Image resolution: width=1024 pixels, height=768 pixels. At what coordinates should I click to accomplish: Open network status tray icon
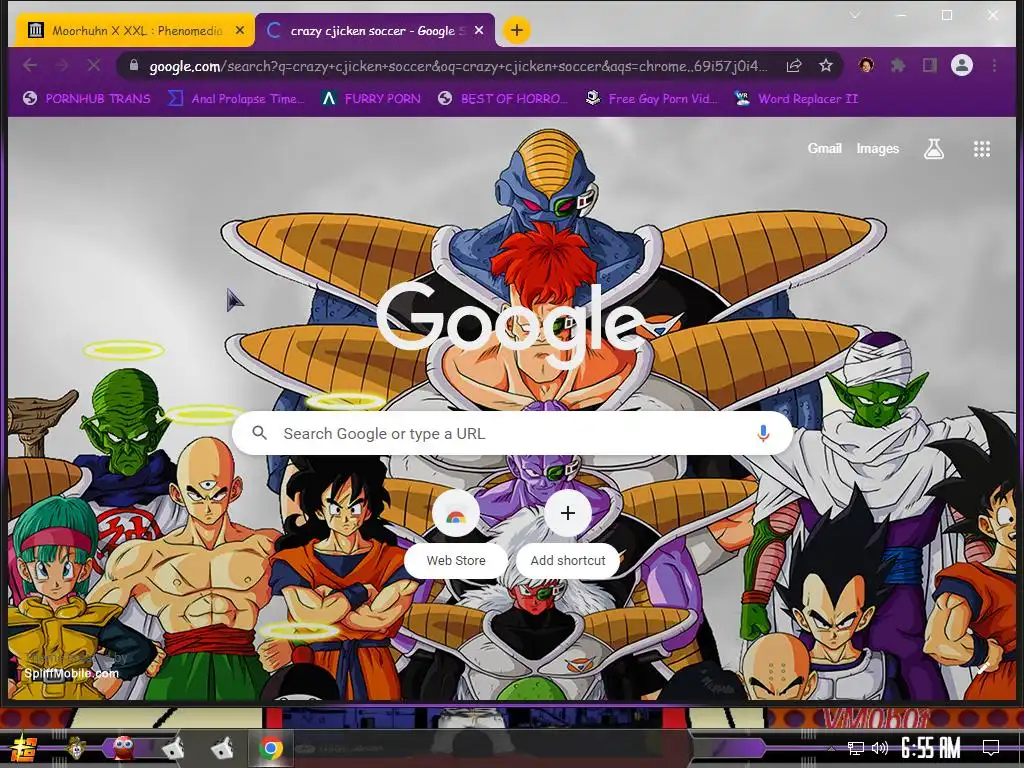[856, 748]
